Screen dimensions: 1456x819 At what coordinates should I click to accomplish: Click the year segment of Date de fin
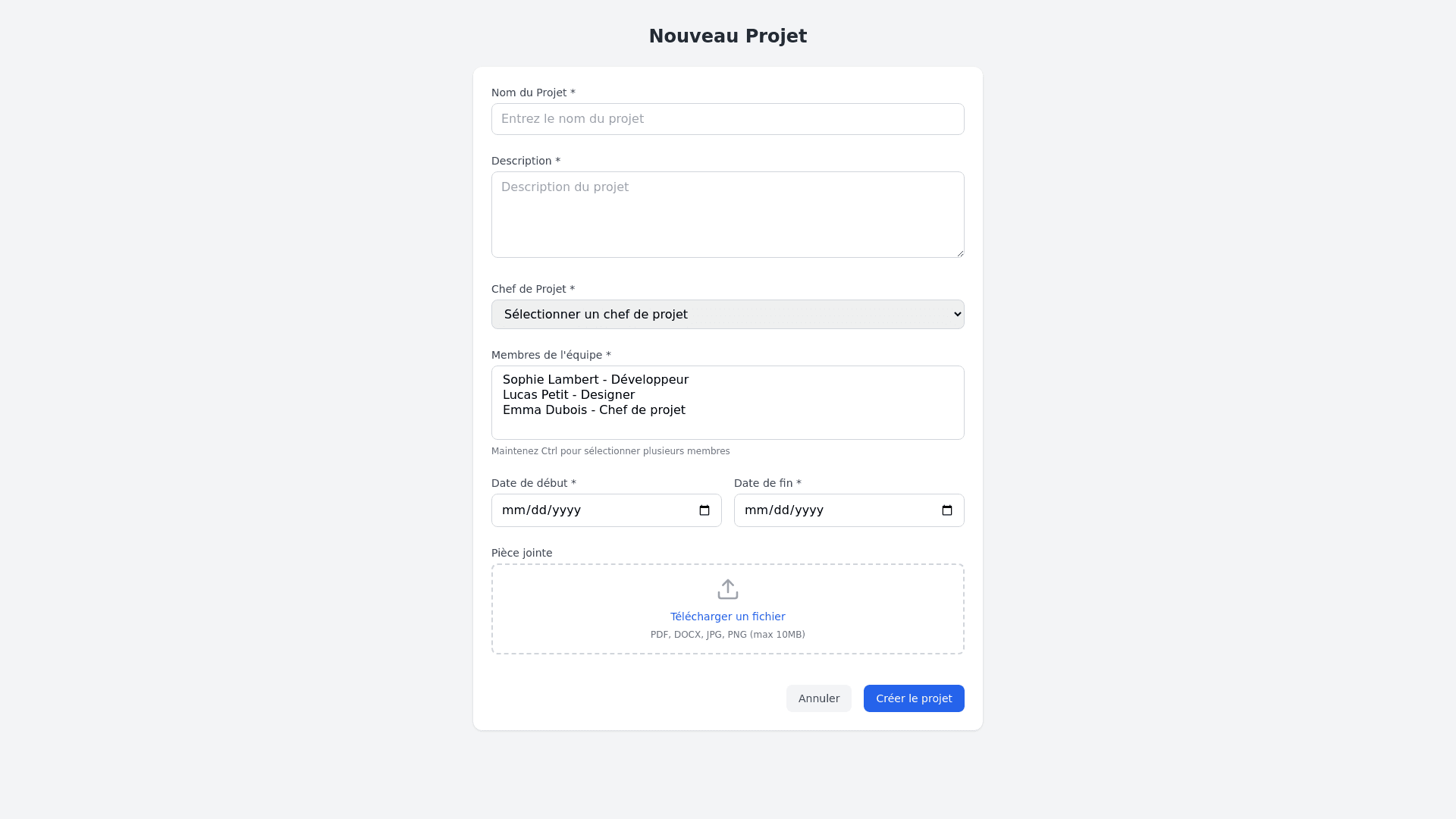coord(809,510)
